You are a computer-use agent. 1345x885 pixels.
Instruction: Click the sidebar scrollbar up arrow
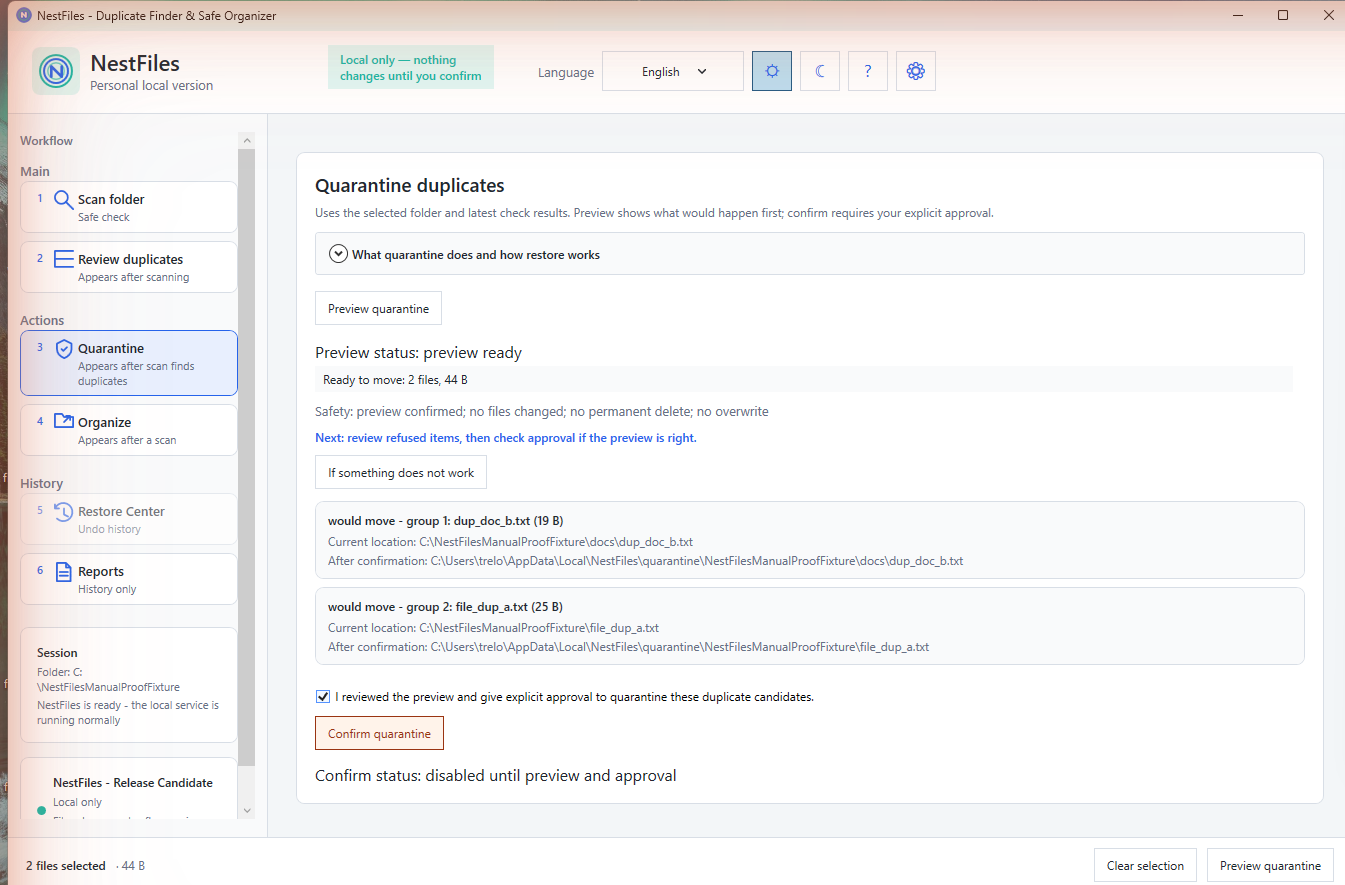coord(247,141)
